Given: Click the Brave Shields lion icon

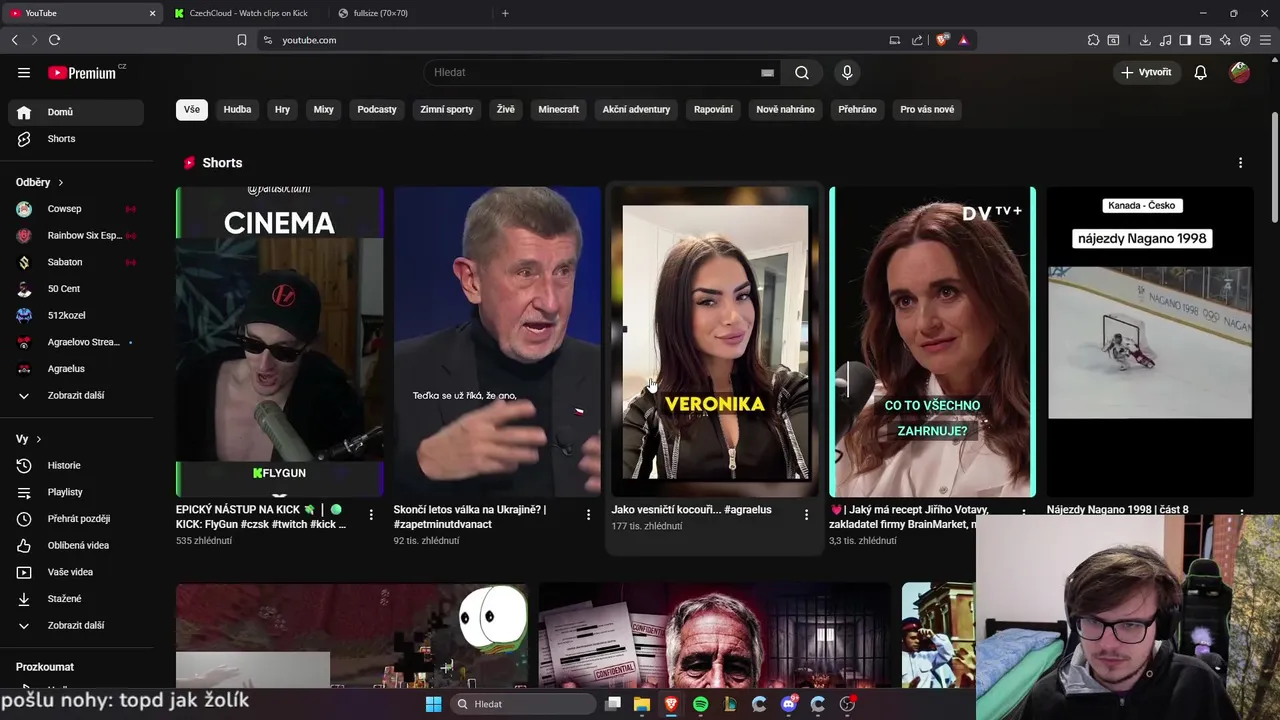Looking at the screenshot, I should 942,40.
